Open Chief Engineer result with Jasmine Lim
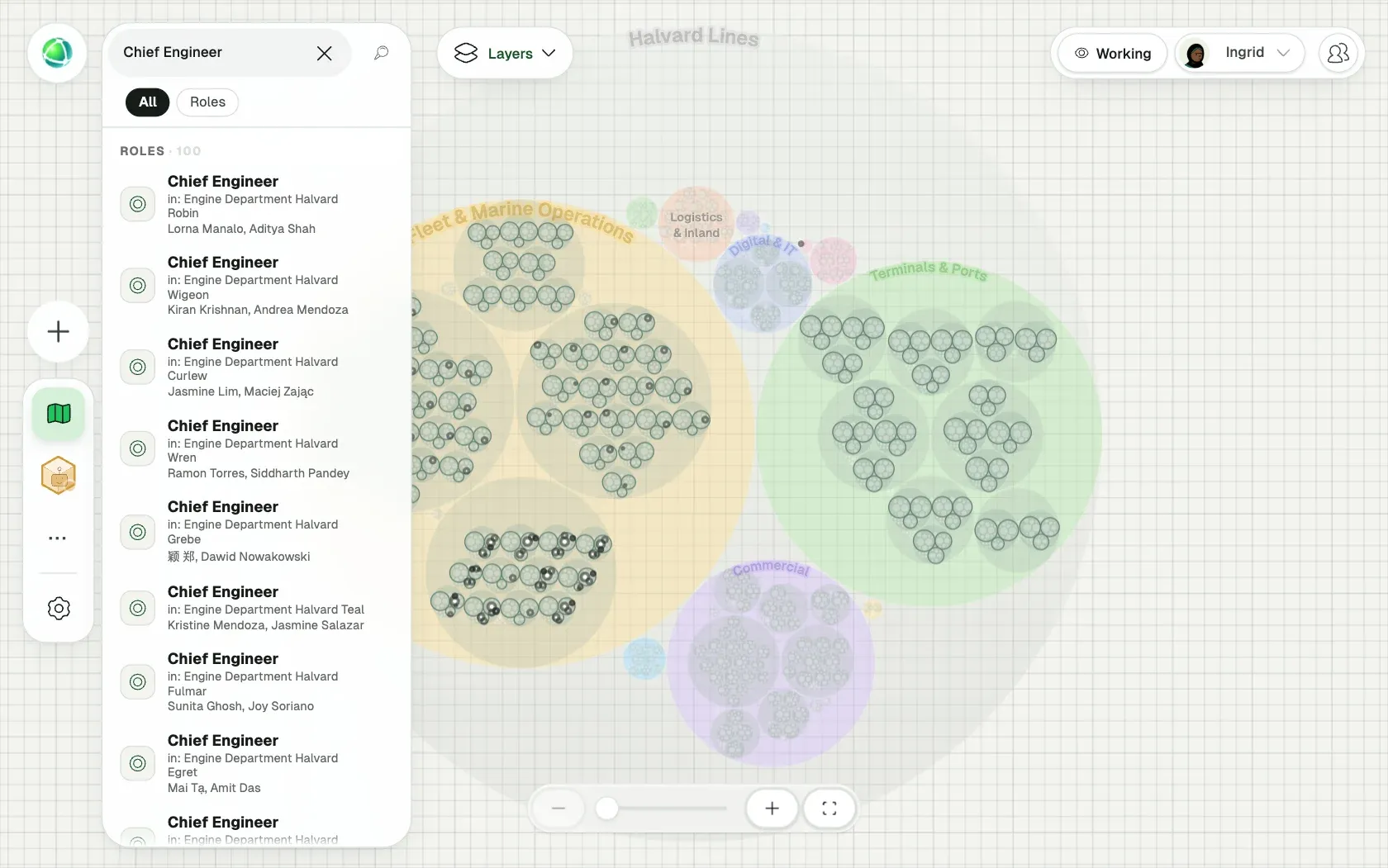1388x868 pixels. (257, 367)
